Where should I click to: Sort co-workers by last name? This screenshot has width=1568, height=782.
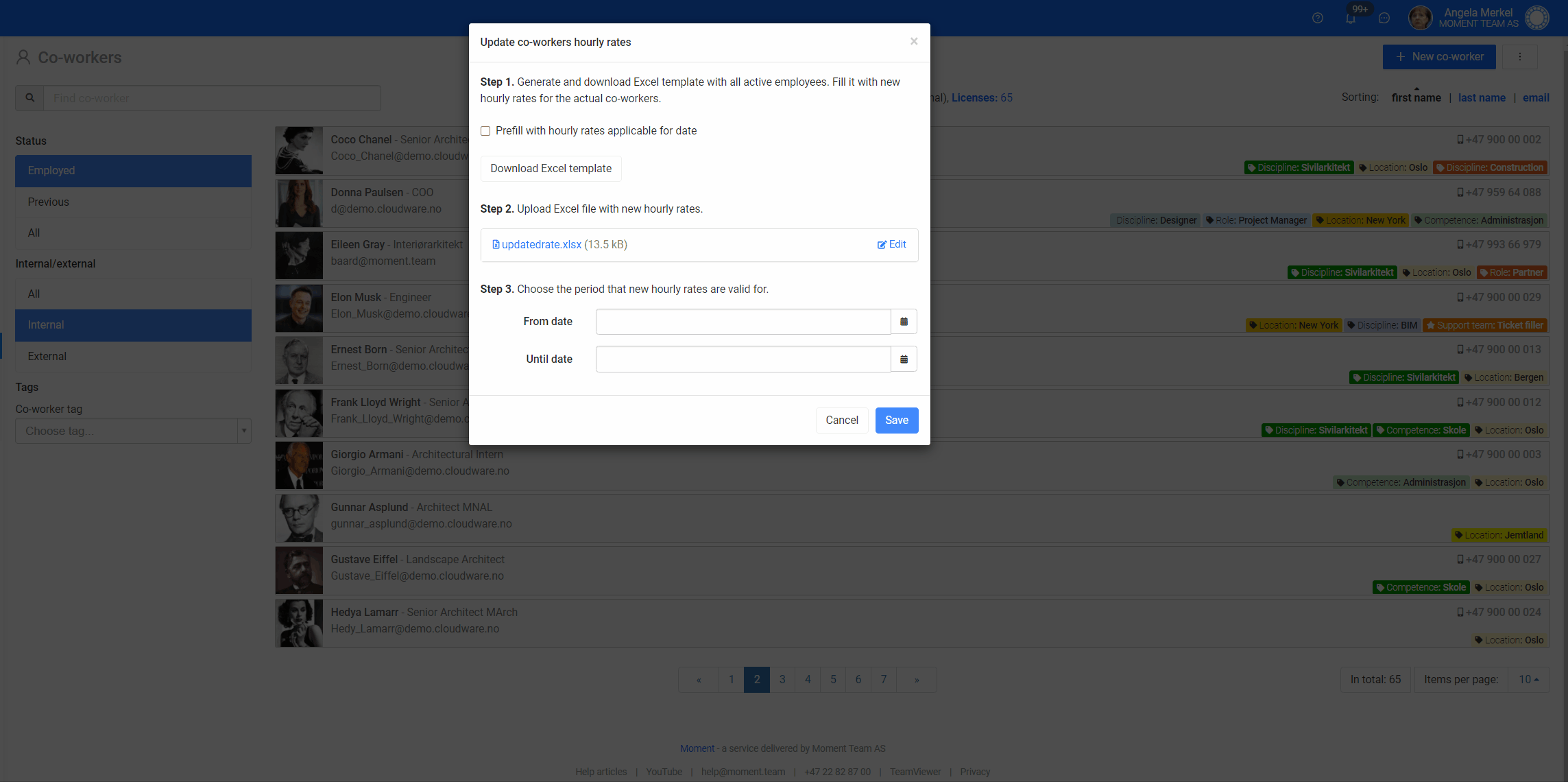pyautogui.click(x=1481, y=98)
